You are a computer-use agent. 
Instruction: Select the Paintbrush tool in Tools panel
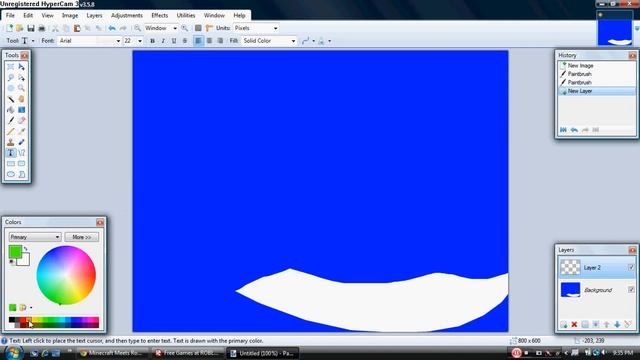coord(11,120)
